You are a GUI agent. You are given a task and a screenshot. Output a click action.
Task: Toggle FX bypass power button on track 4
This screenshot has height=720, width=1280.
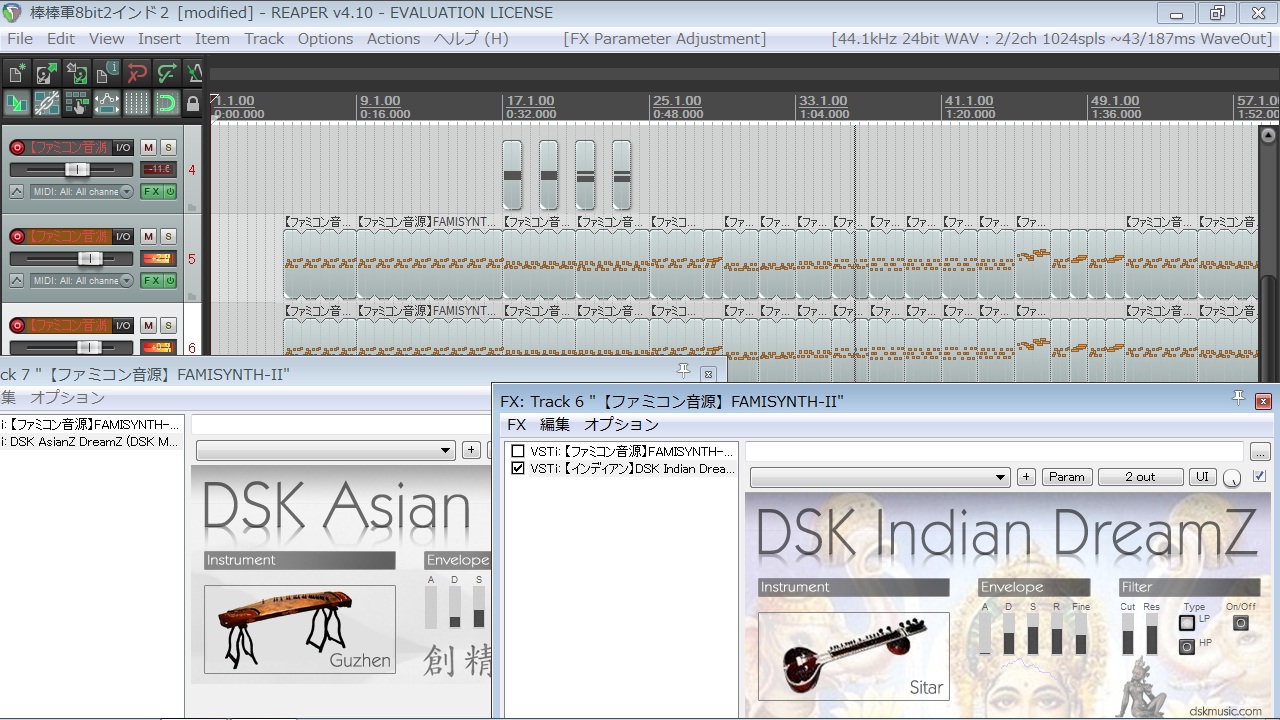click(x=171, y=192)
